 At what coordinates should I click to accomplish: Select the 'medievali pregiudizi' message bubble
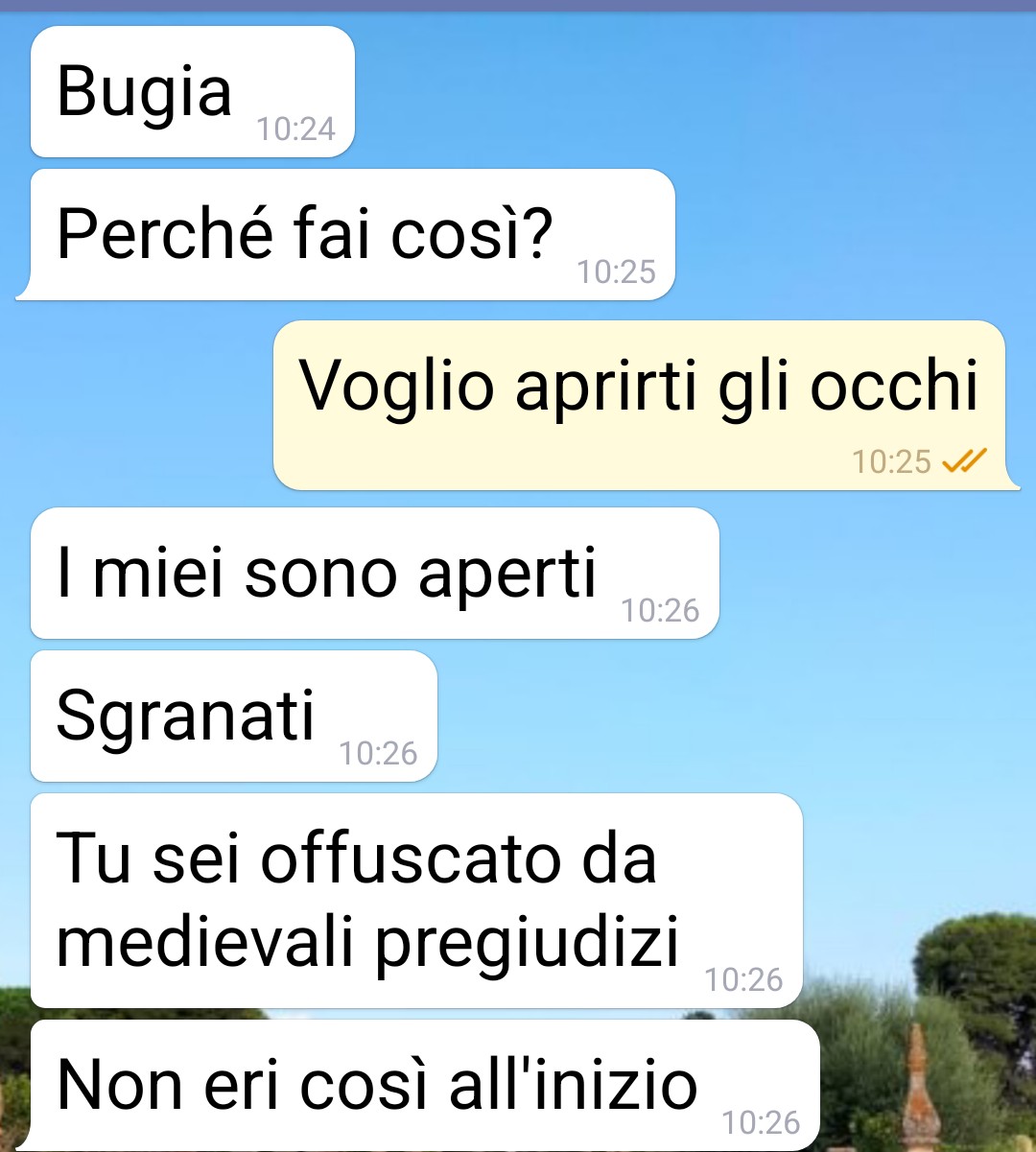[416, 901]
